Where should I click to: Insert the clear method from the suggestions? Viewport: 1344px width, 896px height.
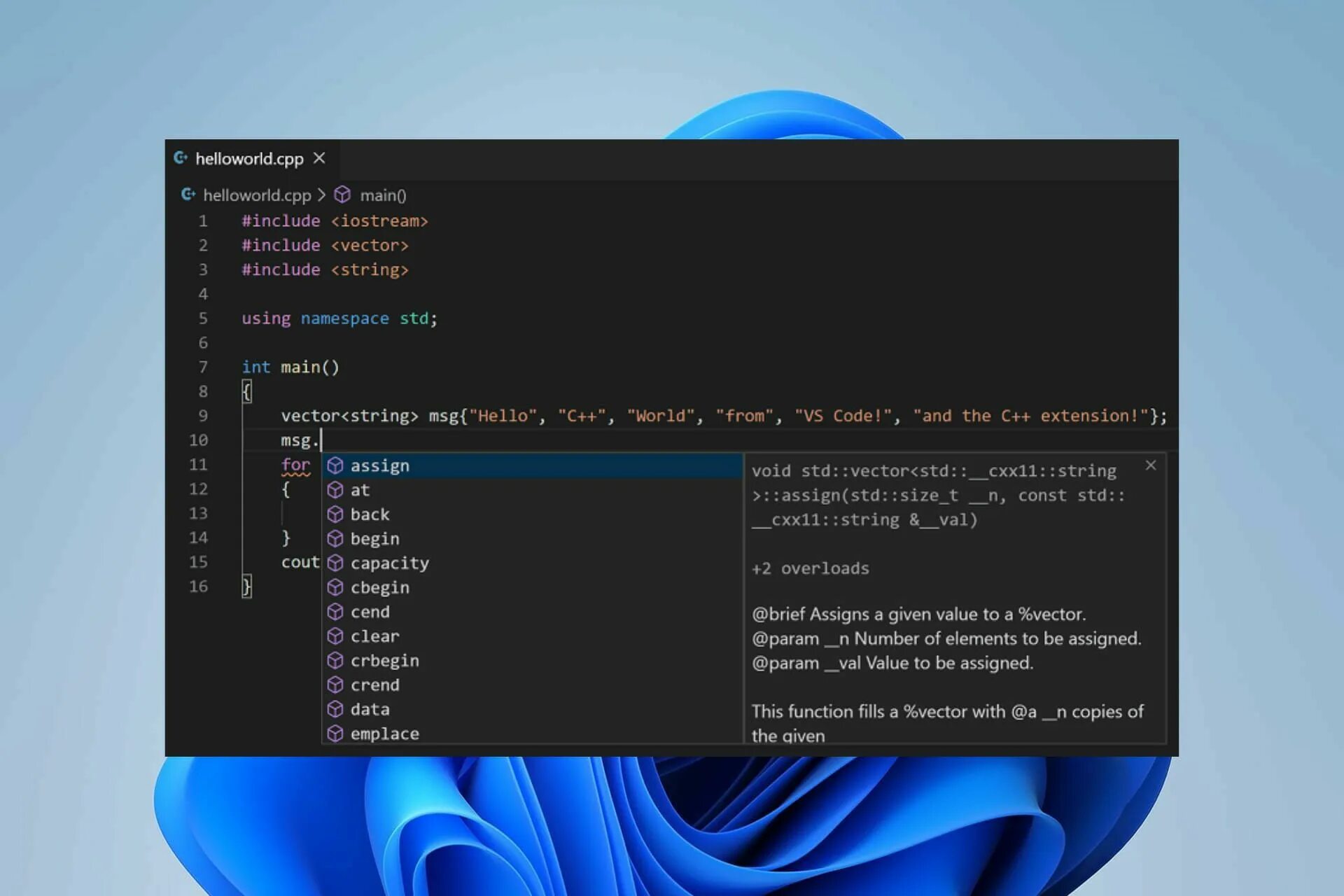pyautogui.click(x=374, y=636)
